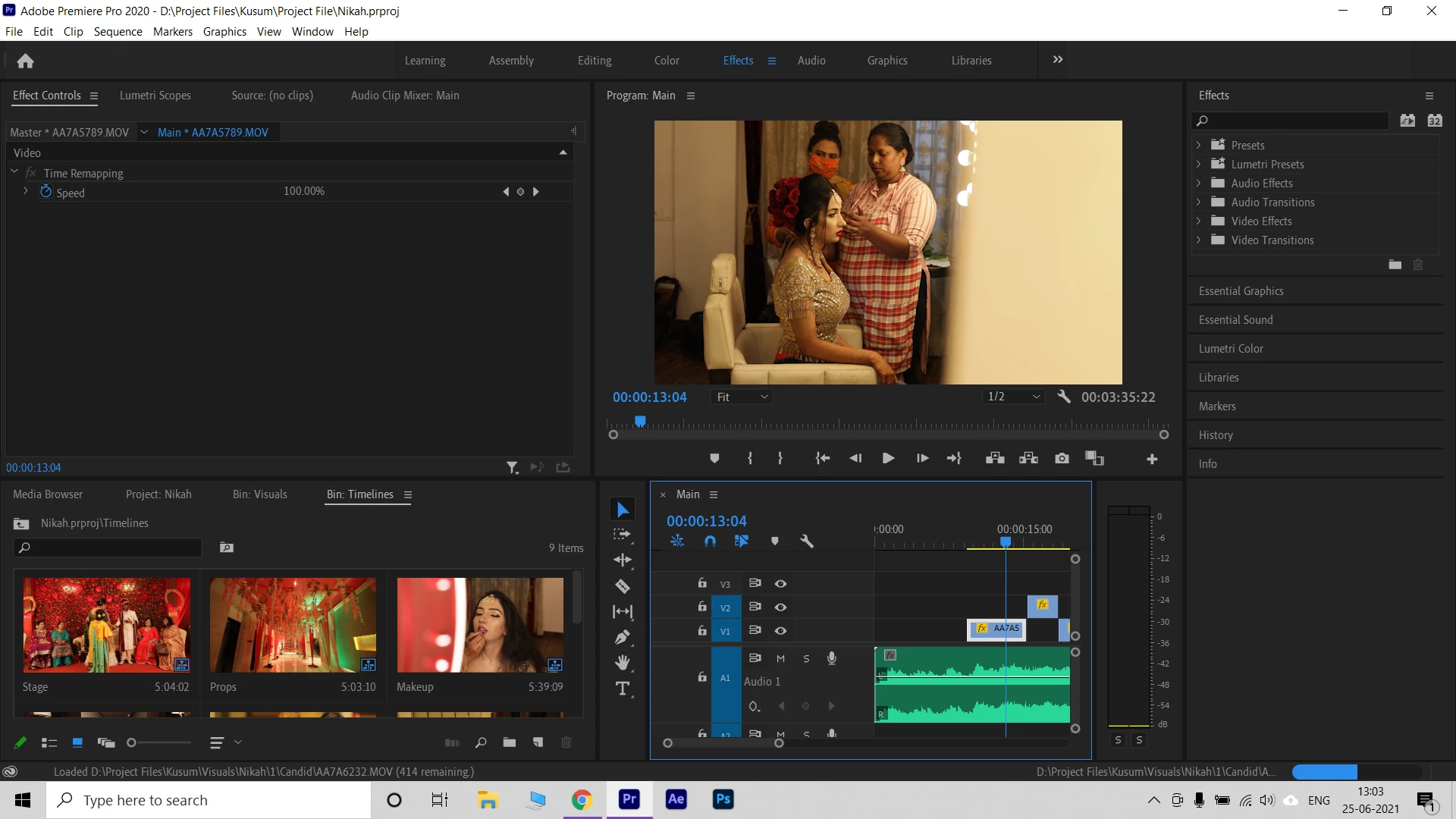Switch to the Lumetri Scopes tab
1456x819 pixels.
[155, 96]
